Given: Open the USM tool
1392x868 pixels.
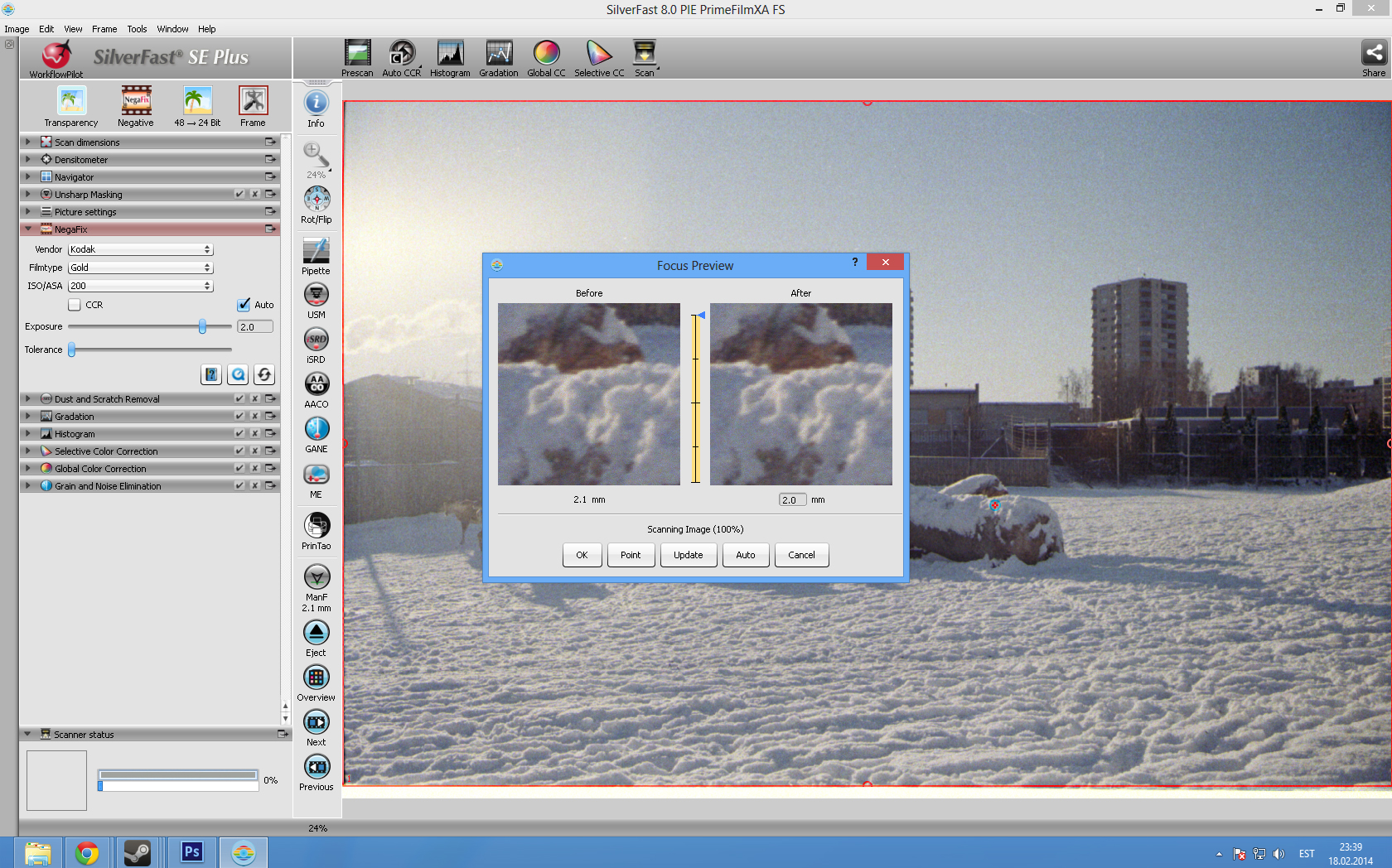Looking at the screenshot, I should point(317,295).
